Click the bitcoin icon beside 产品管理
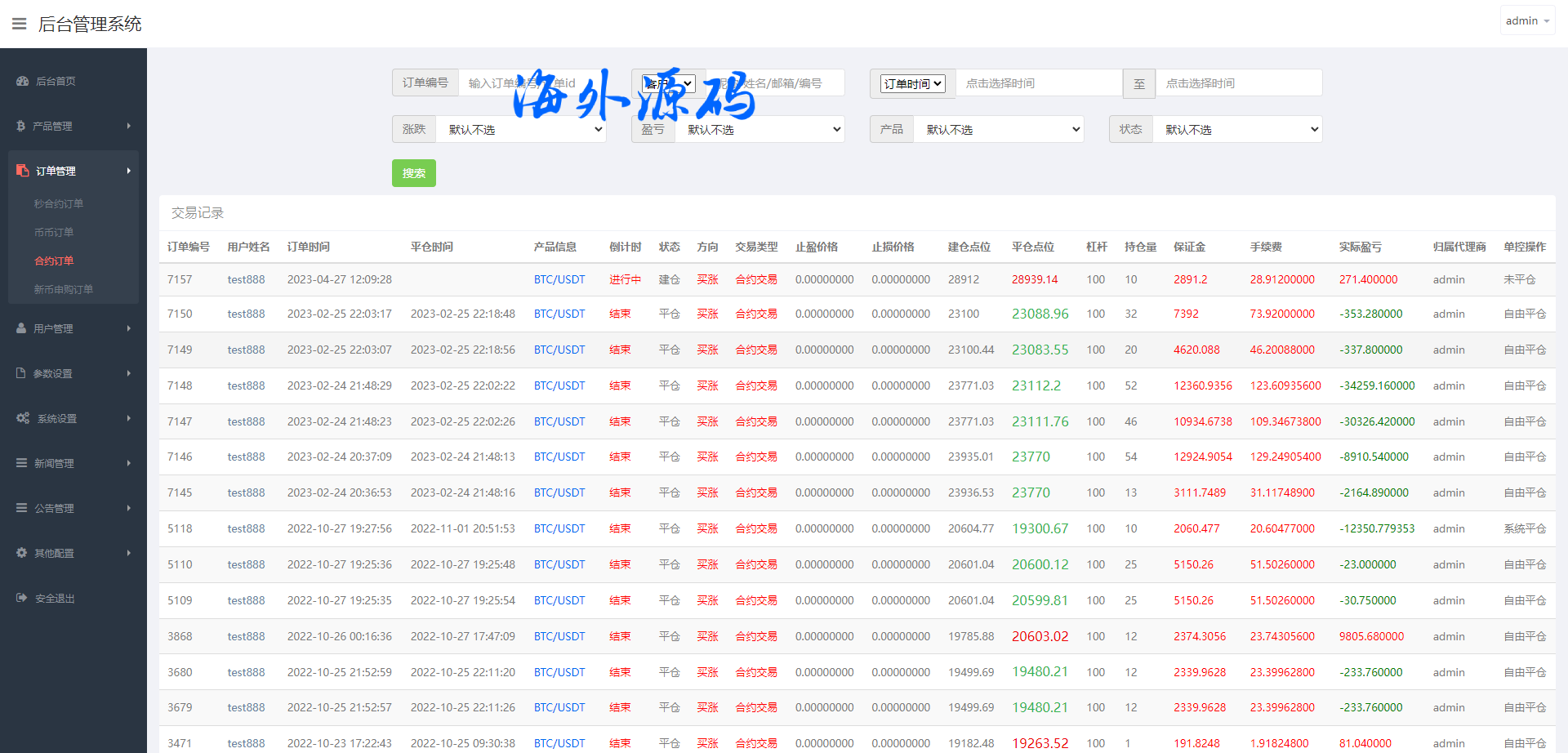Image resolution: width=1568 pixels, height=753 pixels. tap(20, 127)
